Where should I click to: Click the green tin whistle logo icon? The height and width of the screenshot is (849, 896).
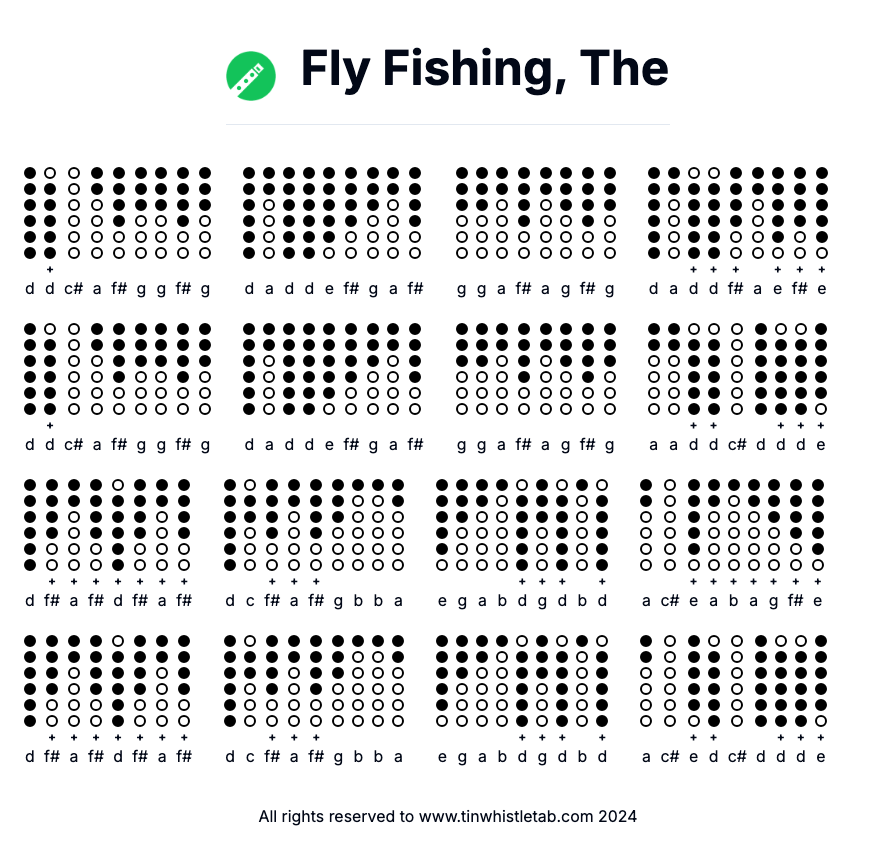pos(251,76)
